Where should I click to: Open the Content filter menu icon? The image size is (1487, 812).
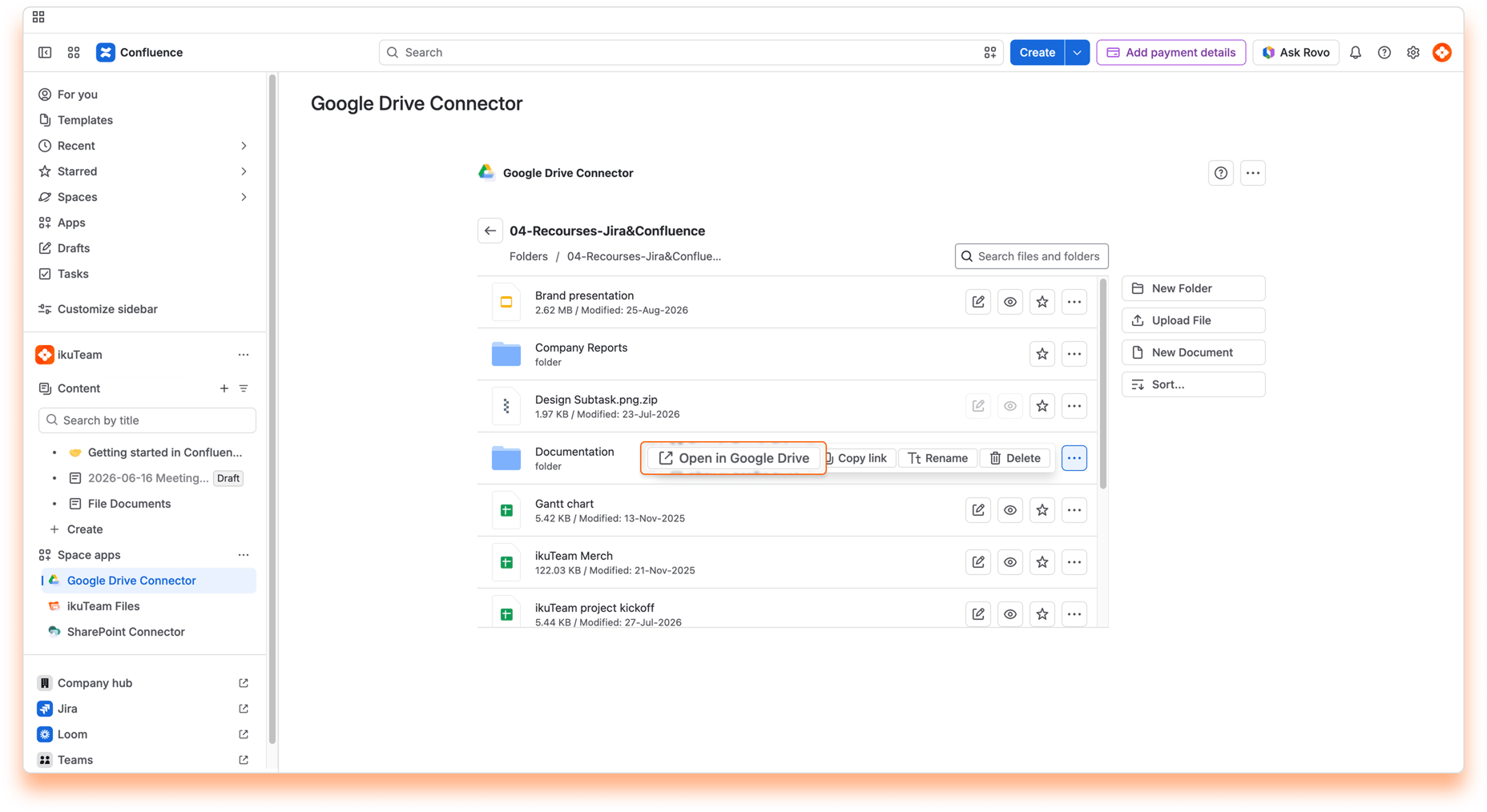(x=244, y=388)
